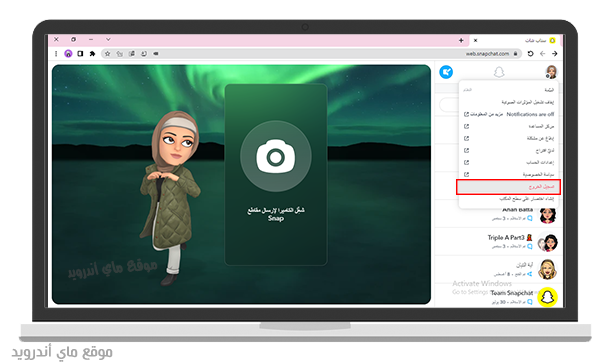Screen dimensions: 600x362
Task: Open new browser tab with plus
Action: click(x=461, y=40)
